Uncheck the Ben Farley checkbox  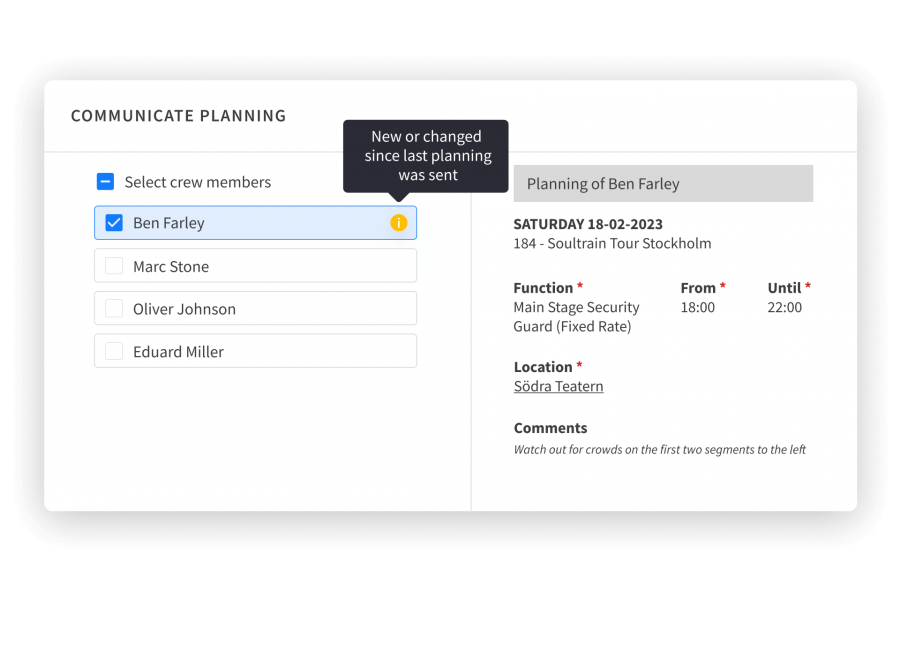click(x=114, y=223)
